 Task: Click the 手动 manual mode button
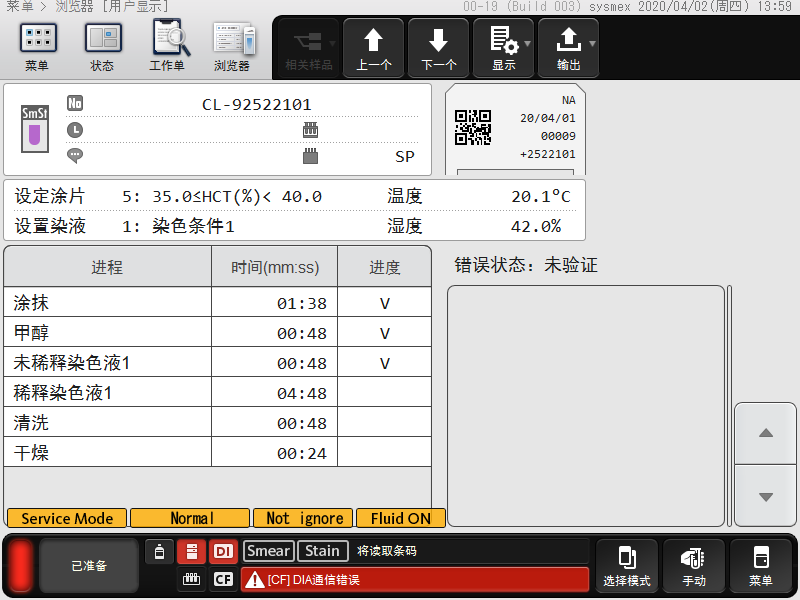[694, 566]
